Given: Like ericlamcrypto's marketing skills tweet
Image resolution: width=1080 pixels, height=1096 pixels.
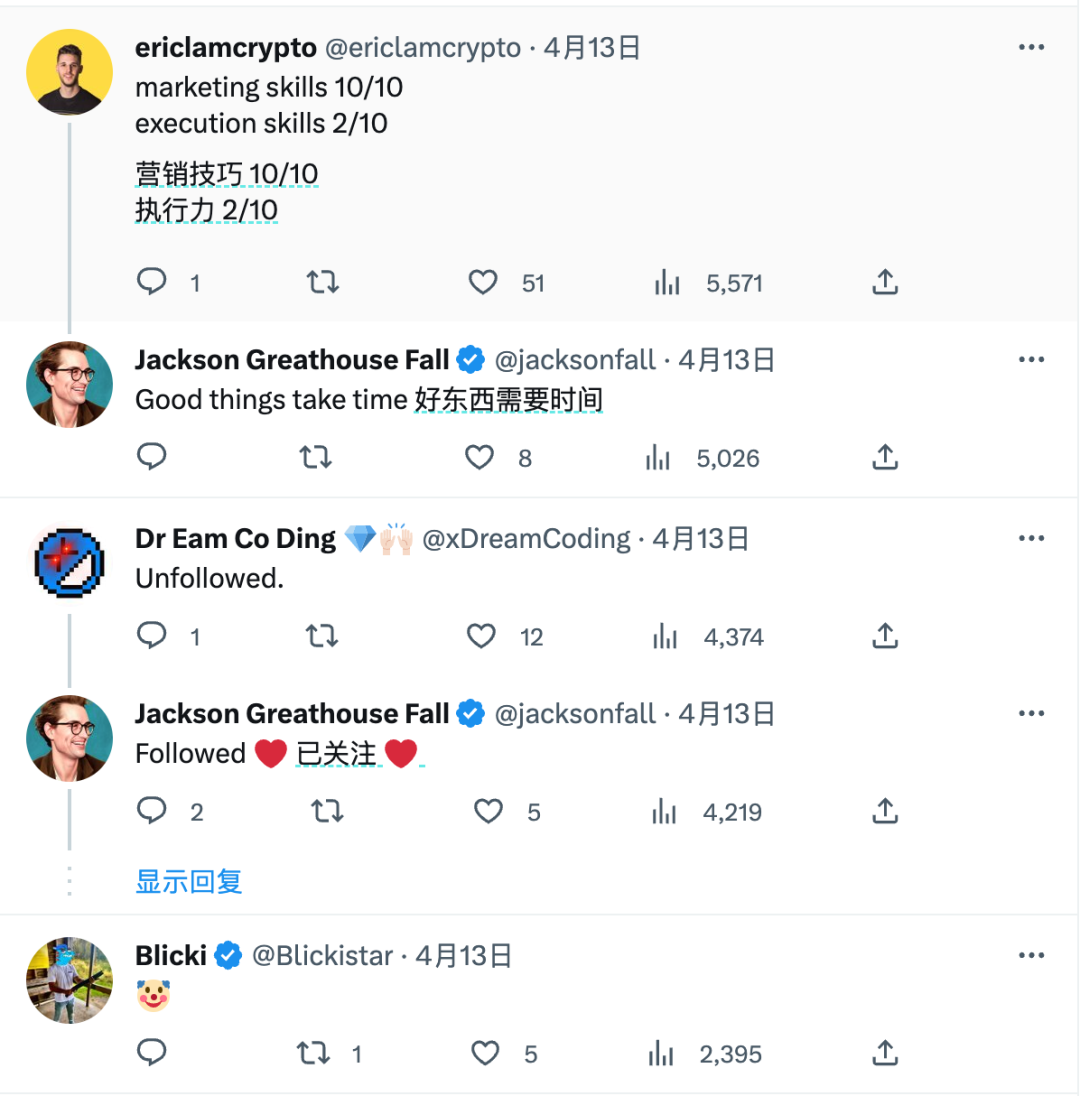Looking at the screenshot, I should pyautogui.click(x=483, y=282).
